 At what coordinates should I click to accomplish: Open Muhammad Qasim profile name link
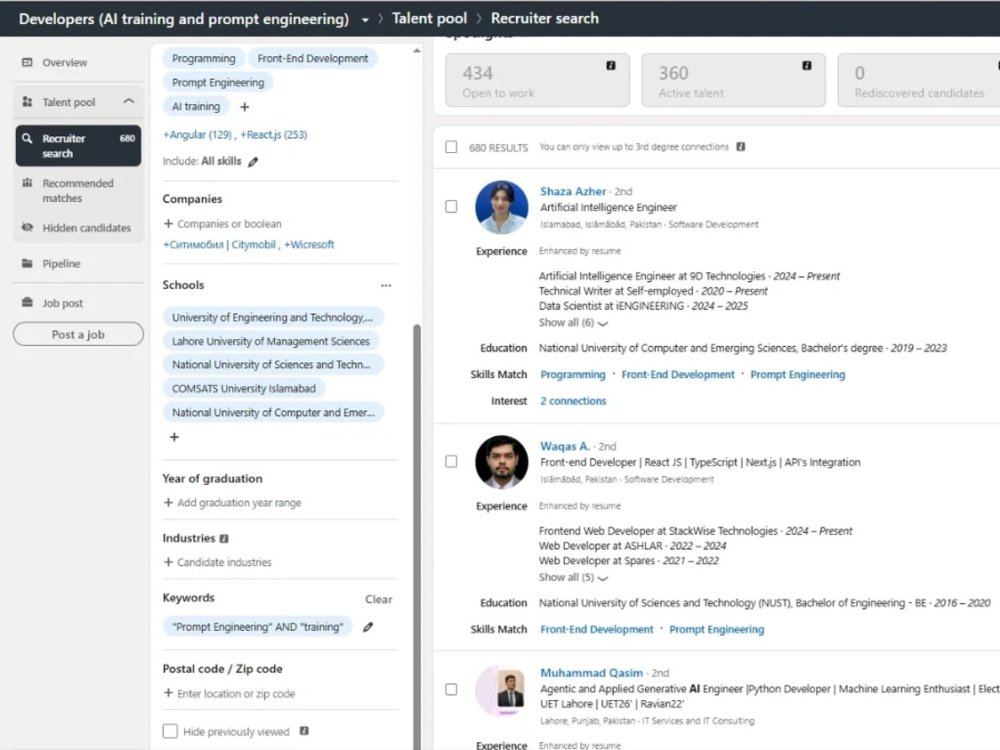591,673
